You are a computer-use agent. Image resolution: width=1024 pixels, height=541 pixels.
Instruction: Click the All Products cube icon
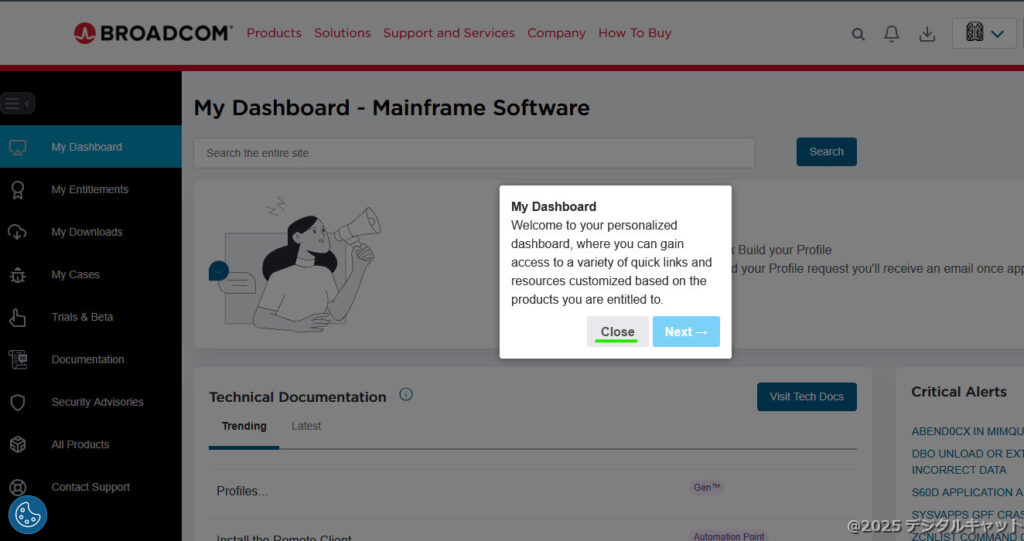[x=17, y=445]
